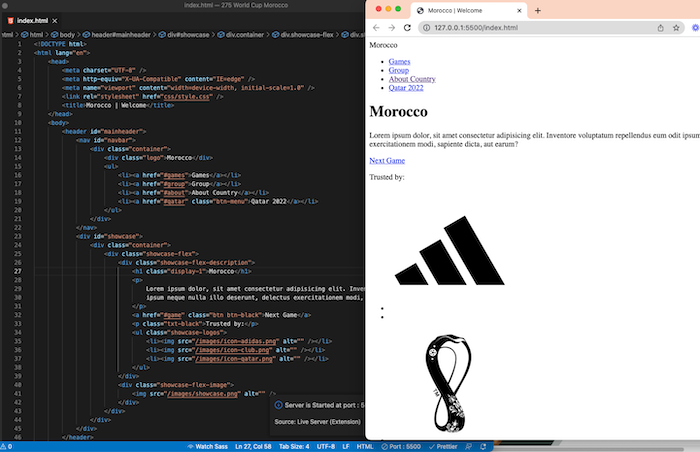This screenshot has height=452, width=700.
Task: Open a new Chrome tab with plus
Action: [x=538, y=10]
